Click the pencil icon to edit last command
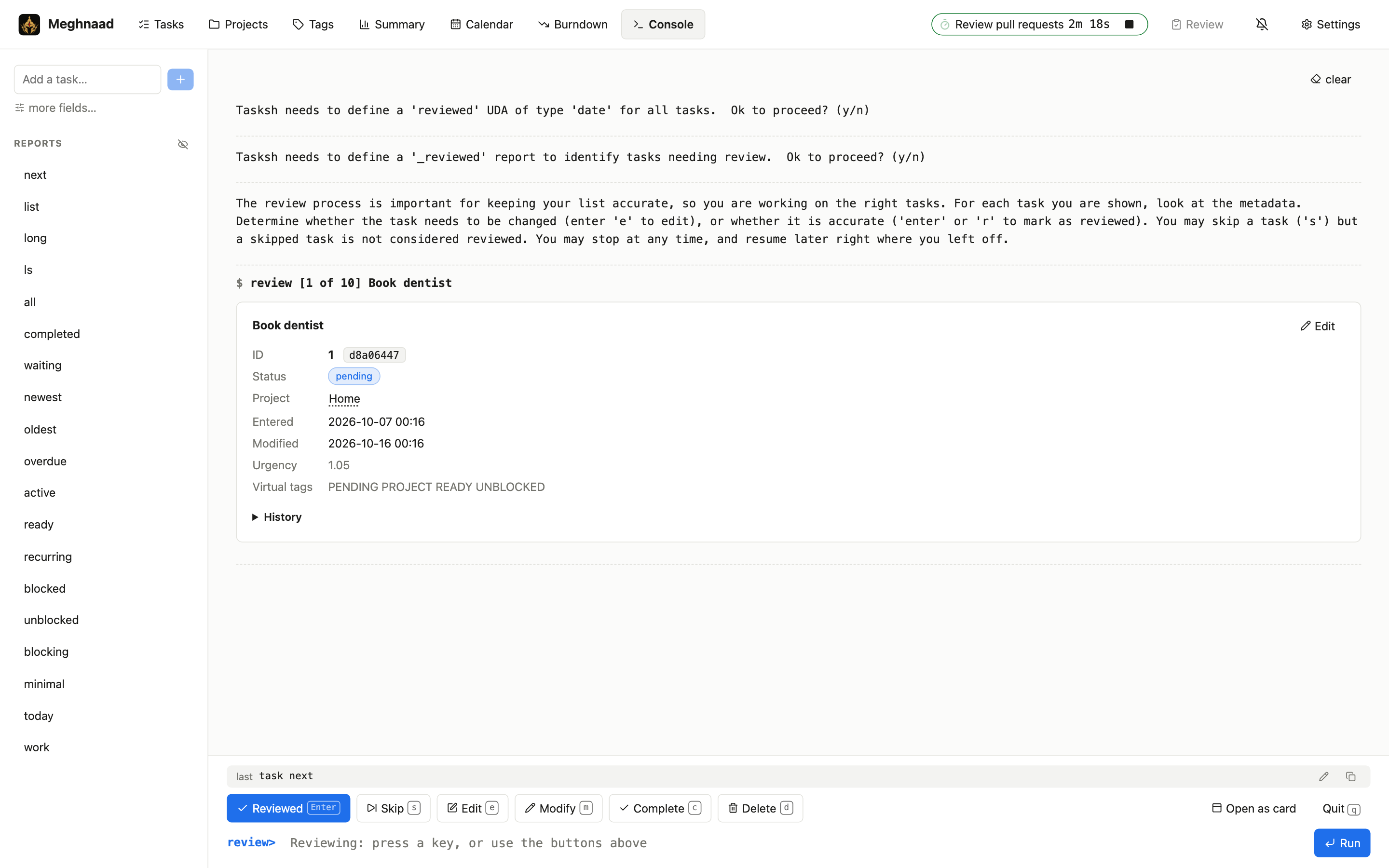Screen dimensions: 1389x868 coord(1323,776)
